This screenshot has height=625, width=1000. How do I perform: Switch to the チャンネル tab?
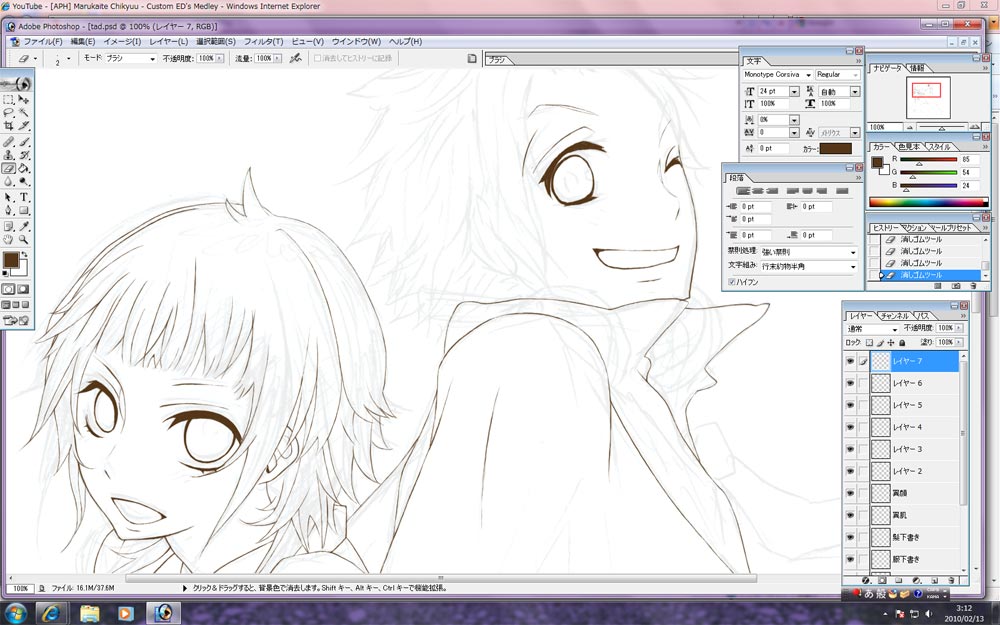click(x=894, y=316)
